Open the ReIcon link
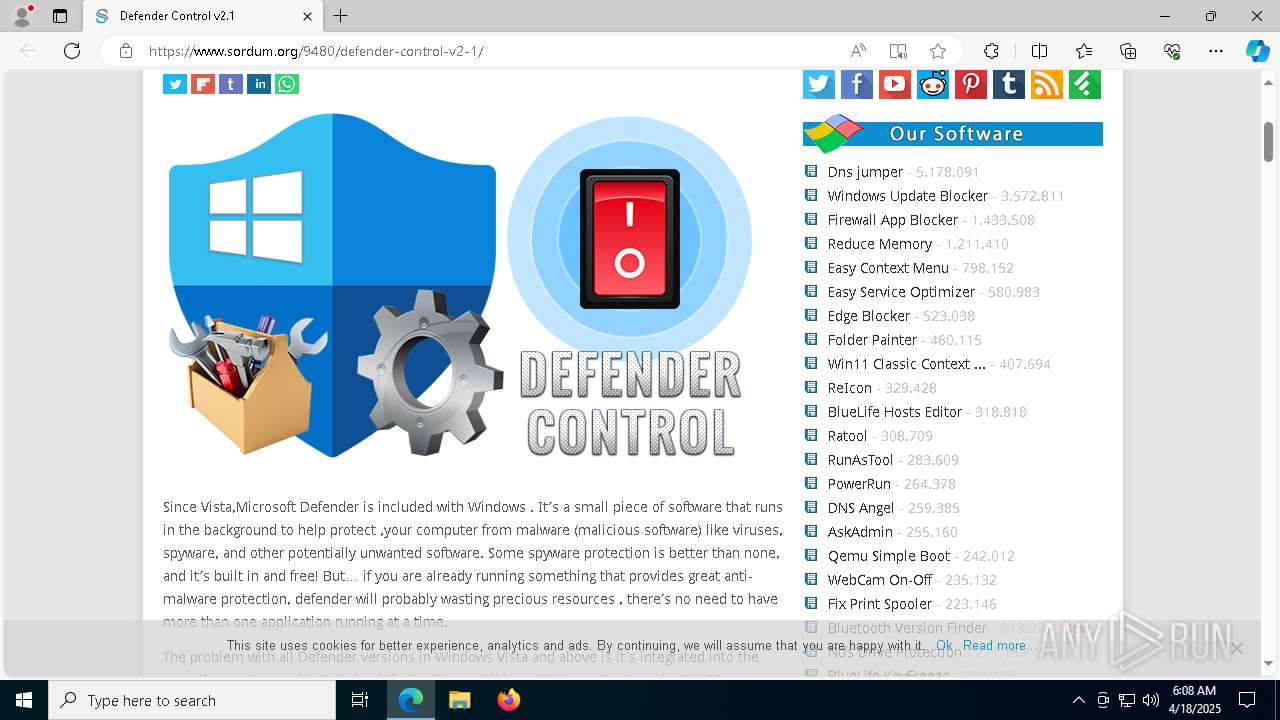 [x=849, y=388]
